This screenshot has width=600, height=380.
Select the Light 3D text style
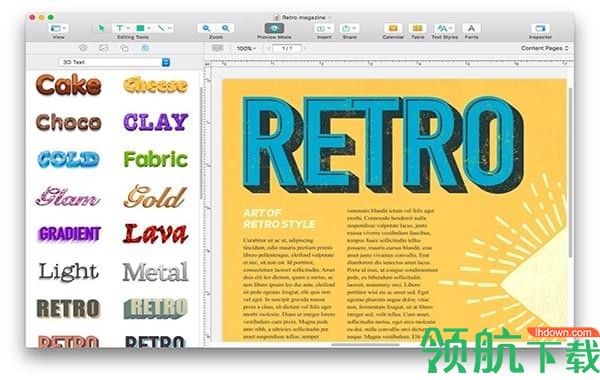pos(69,271)
